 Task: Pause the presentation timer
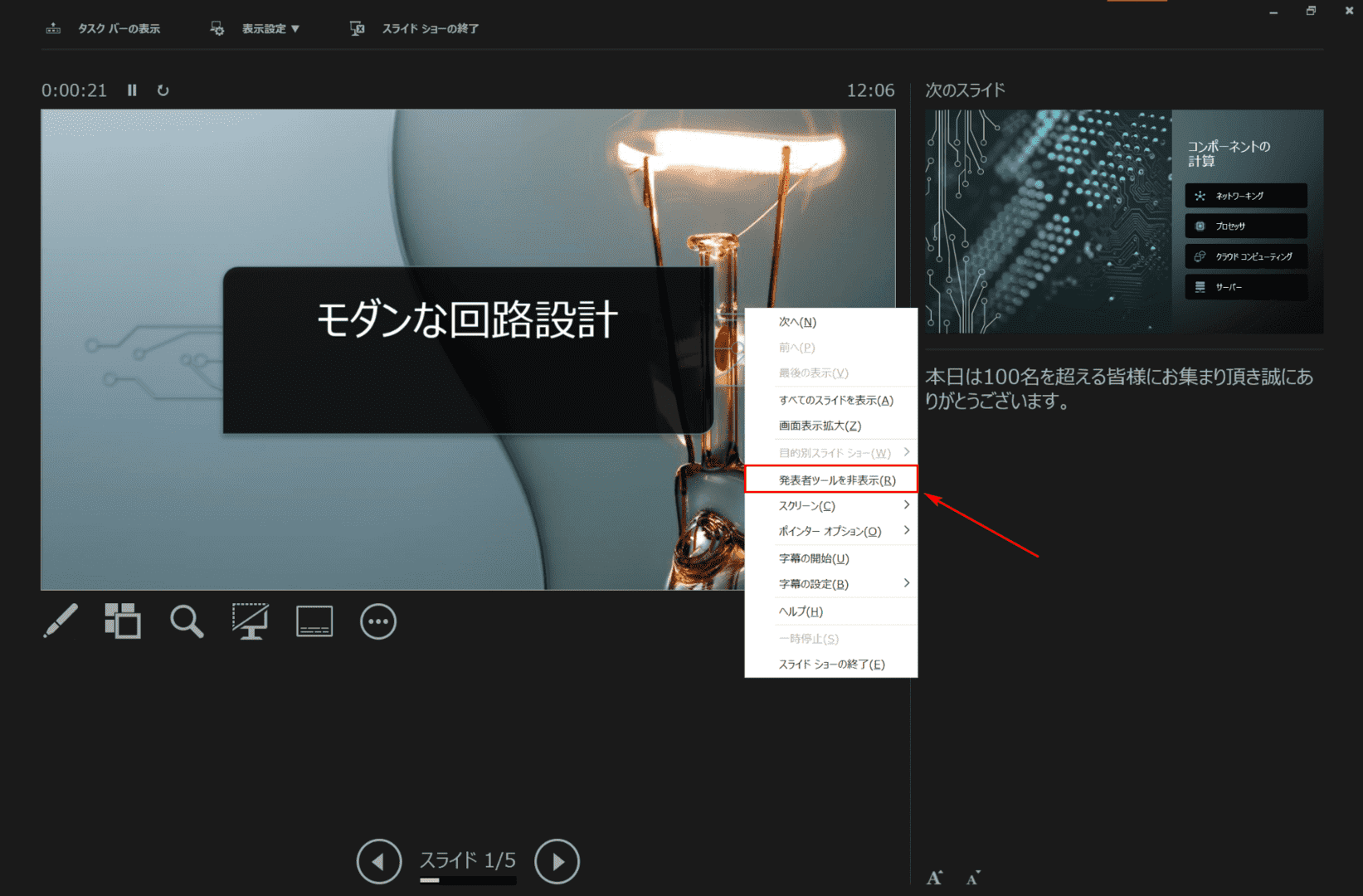[132, 90]
